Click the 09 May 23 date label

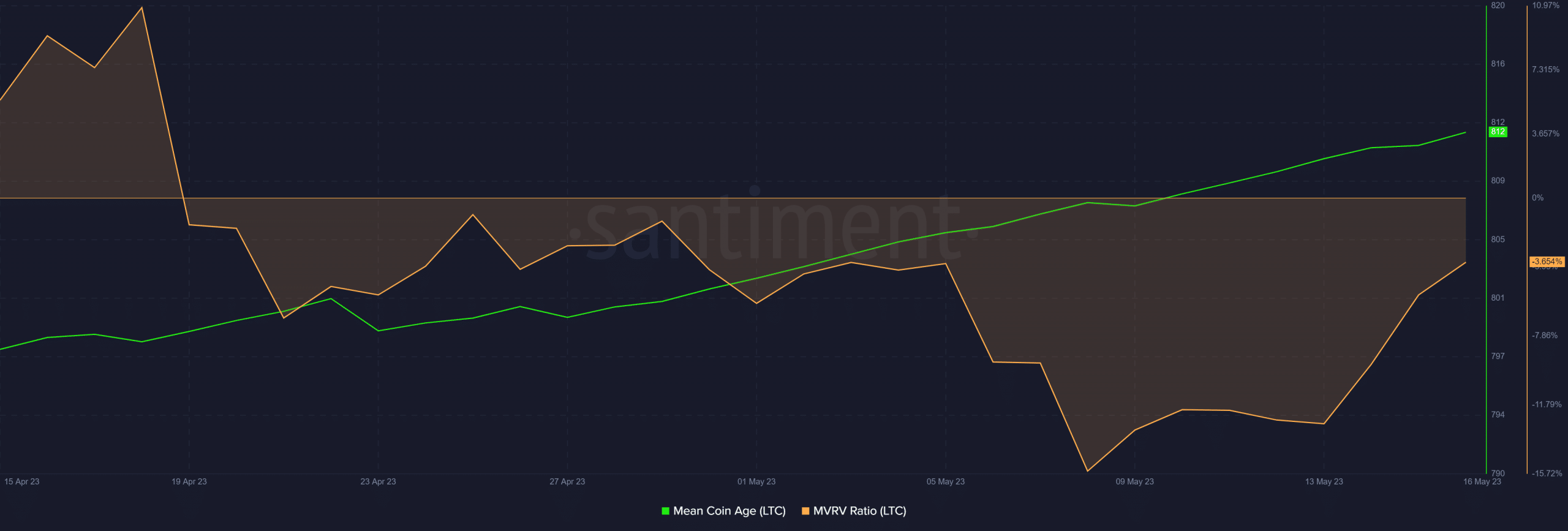click(x=1134, y=481)
